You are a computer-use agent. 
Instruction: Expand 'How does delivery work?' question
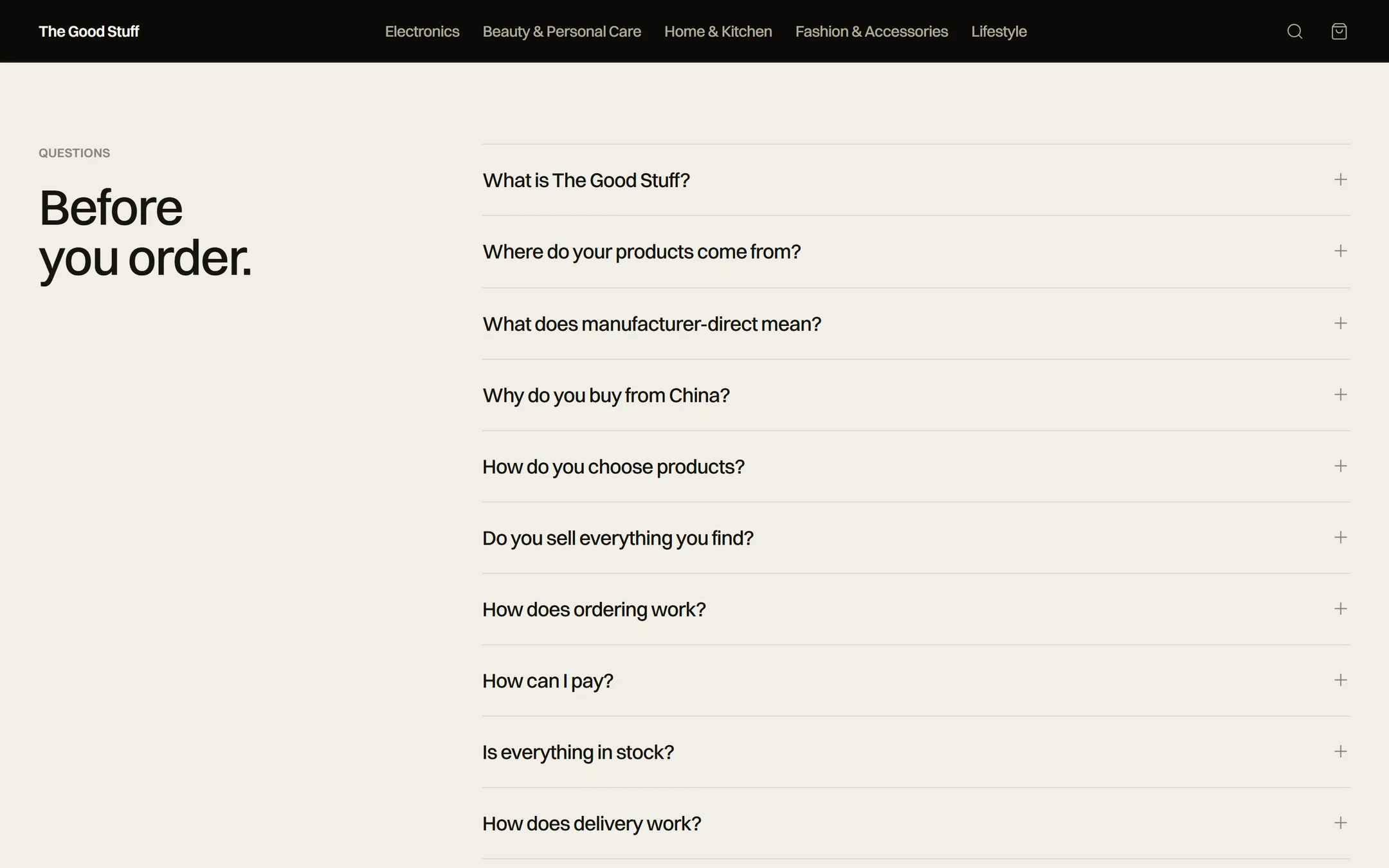(916, 823)
